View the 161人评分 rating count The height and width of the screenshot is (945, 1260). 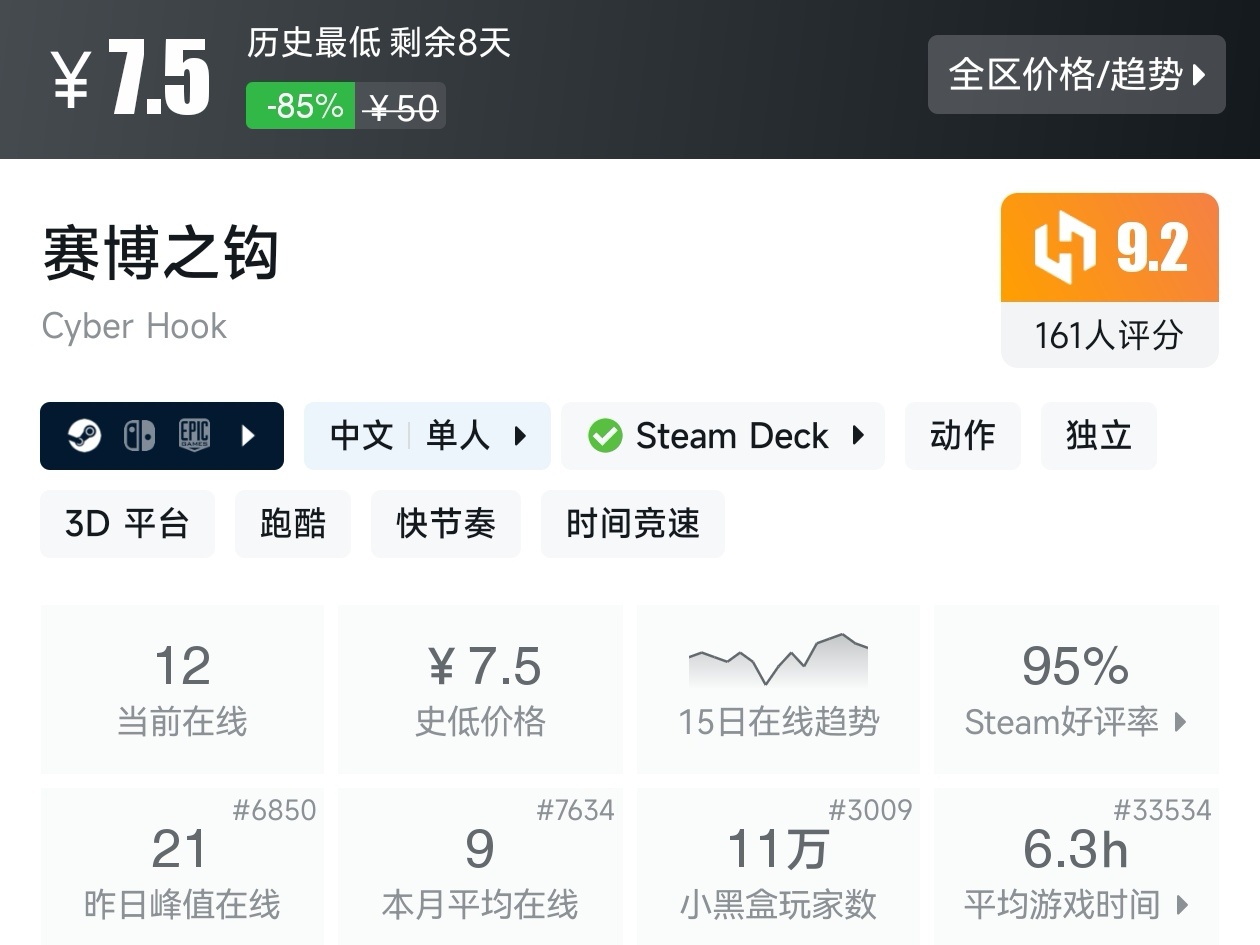pos(1109,335)
